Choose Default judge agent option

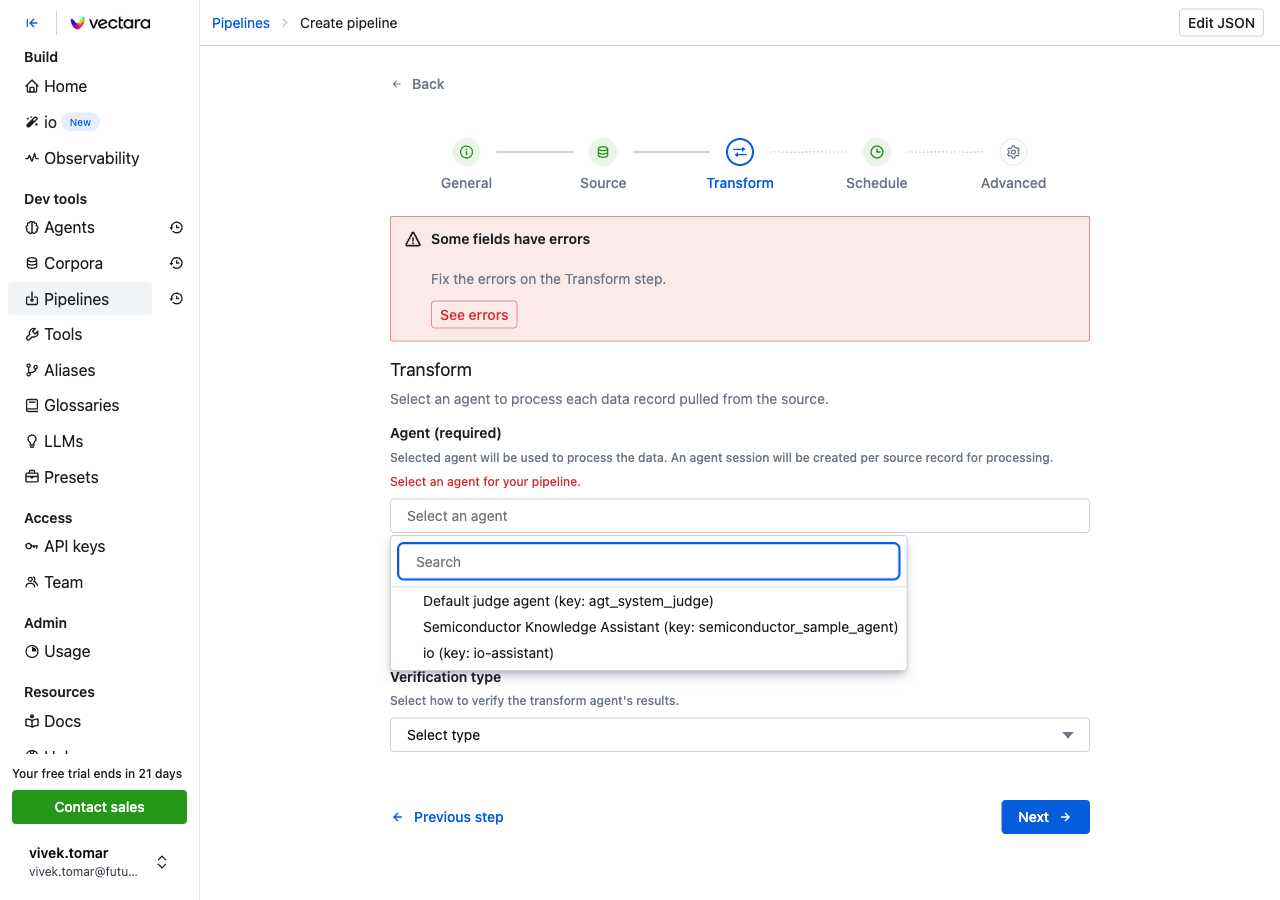point(649,601)
